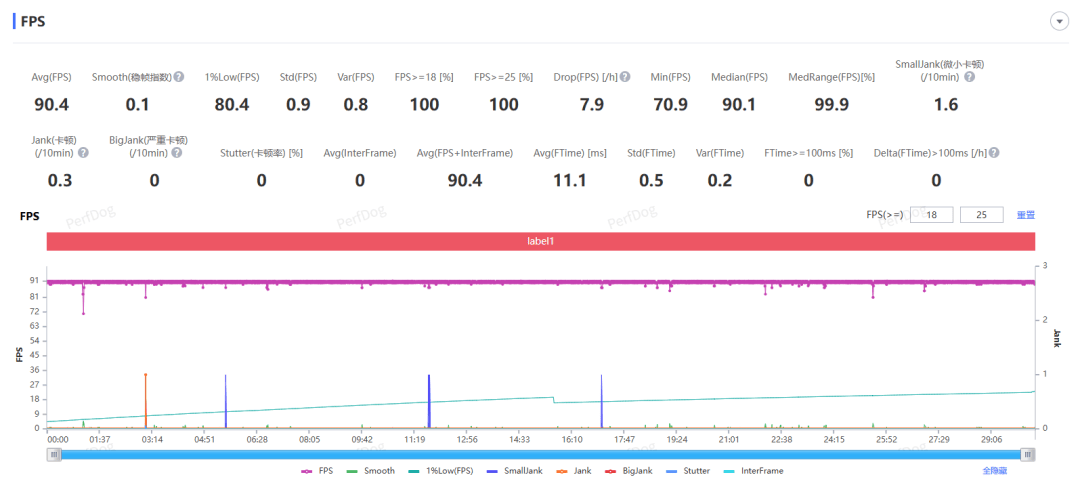Image resolution: width=1080 pixels, height=479 pixels.
Task: Click 全隐藏 to hide all series
Action: 994,470
